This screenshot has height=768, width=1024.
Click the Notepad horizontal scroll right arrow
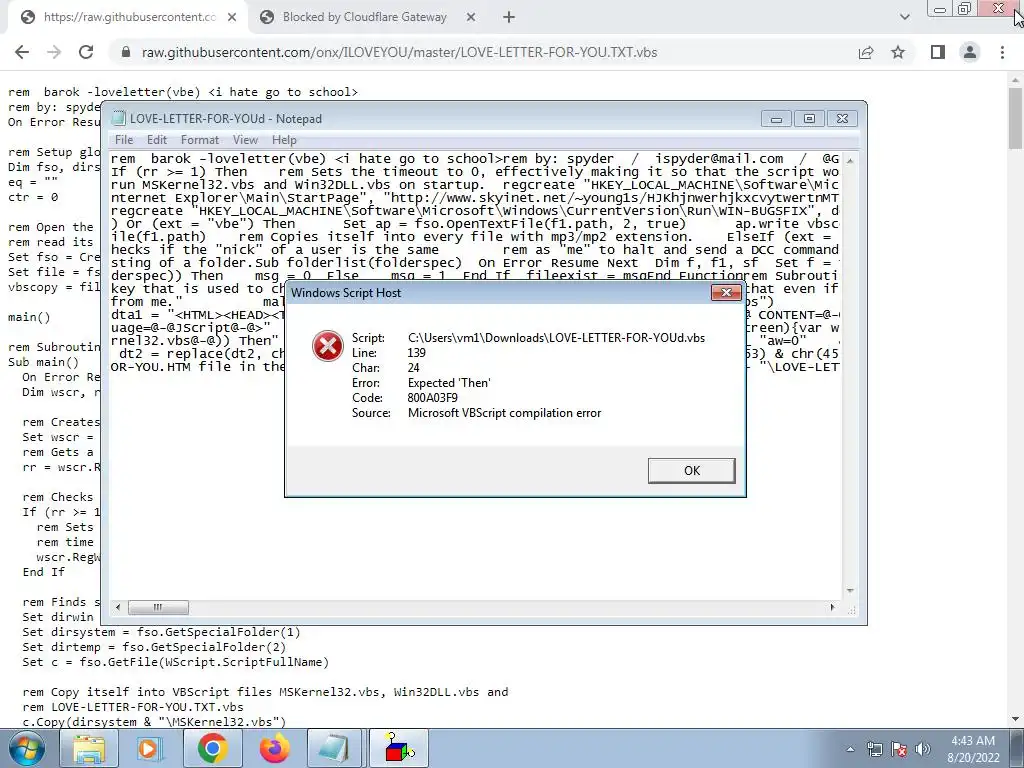click(x=832, y=607)
